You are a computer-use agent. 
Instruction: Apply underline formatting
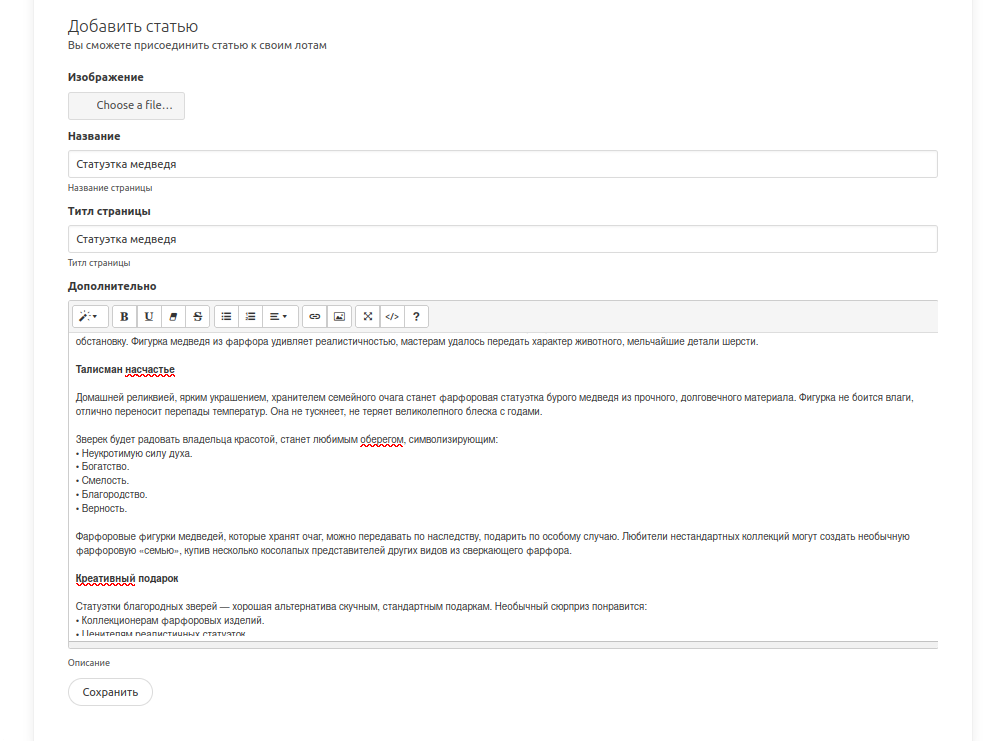coord(149,316)
